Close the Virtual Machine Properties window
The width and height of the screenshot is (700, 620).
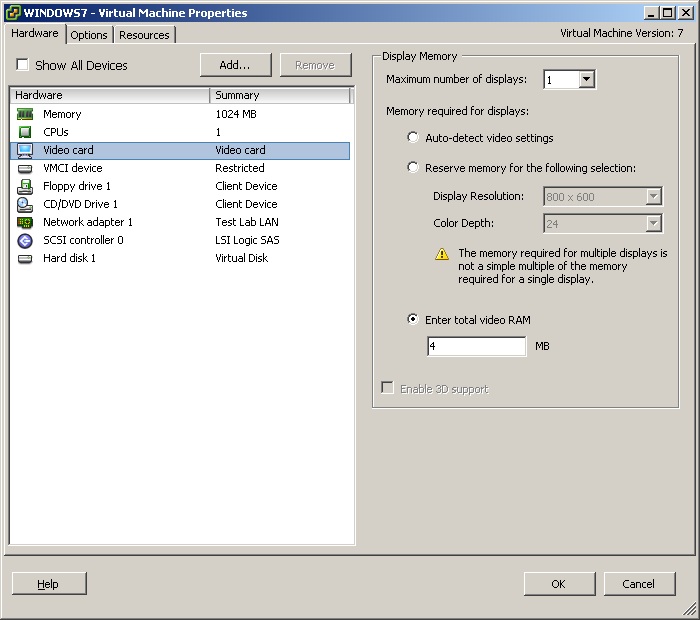(685, 12)
